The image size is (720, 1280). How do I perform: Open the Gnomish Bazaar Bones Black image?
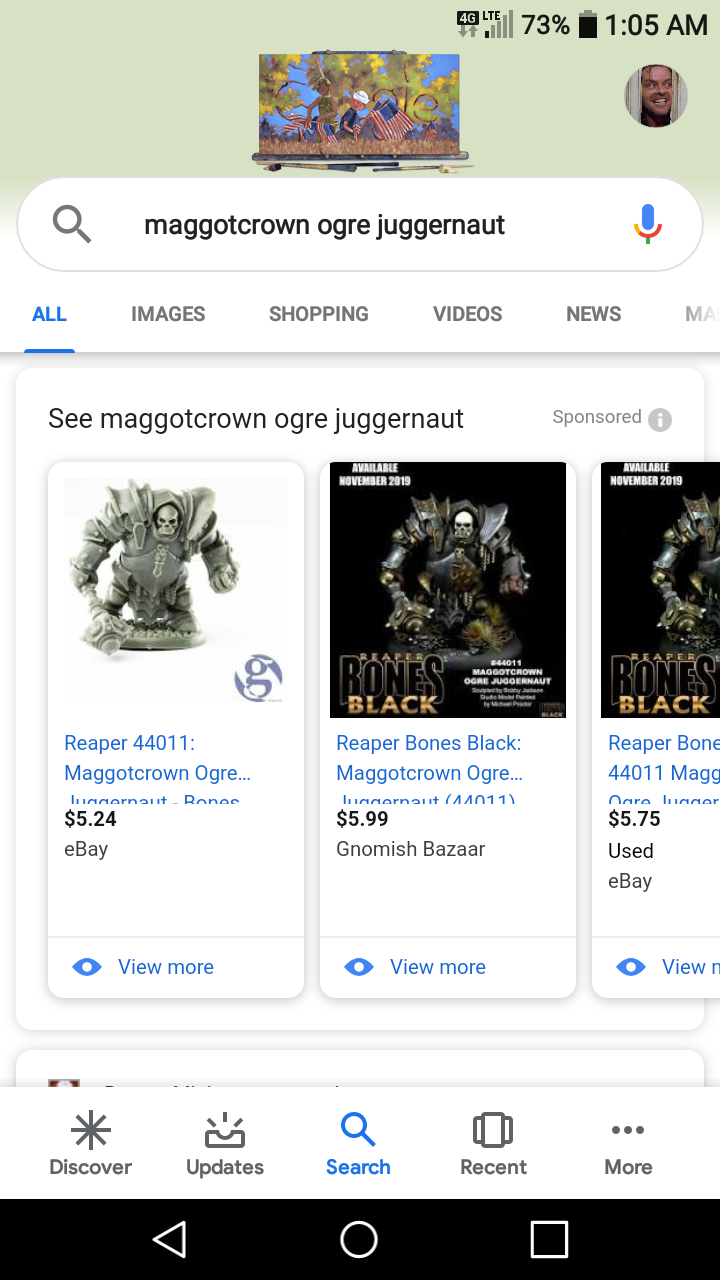point(448,590)
